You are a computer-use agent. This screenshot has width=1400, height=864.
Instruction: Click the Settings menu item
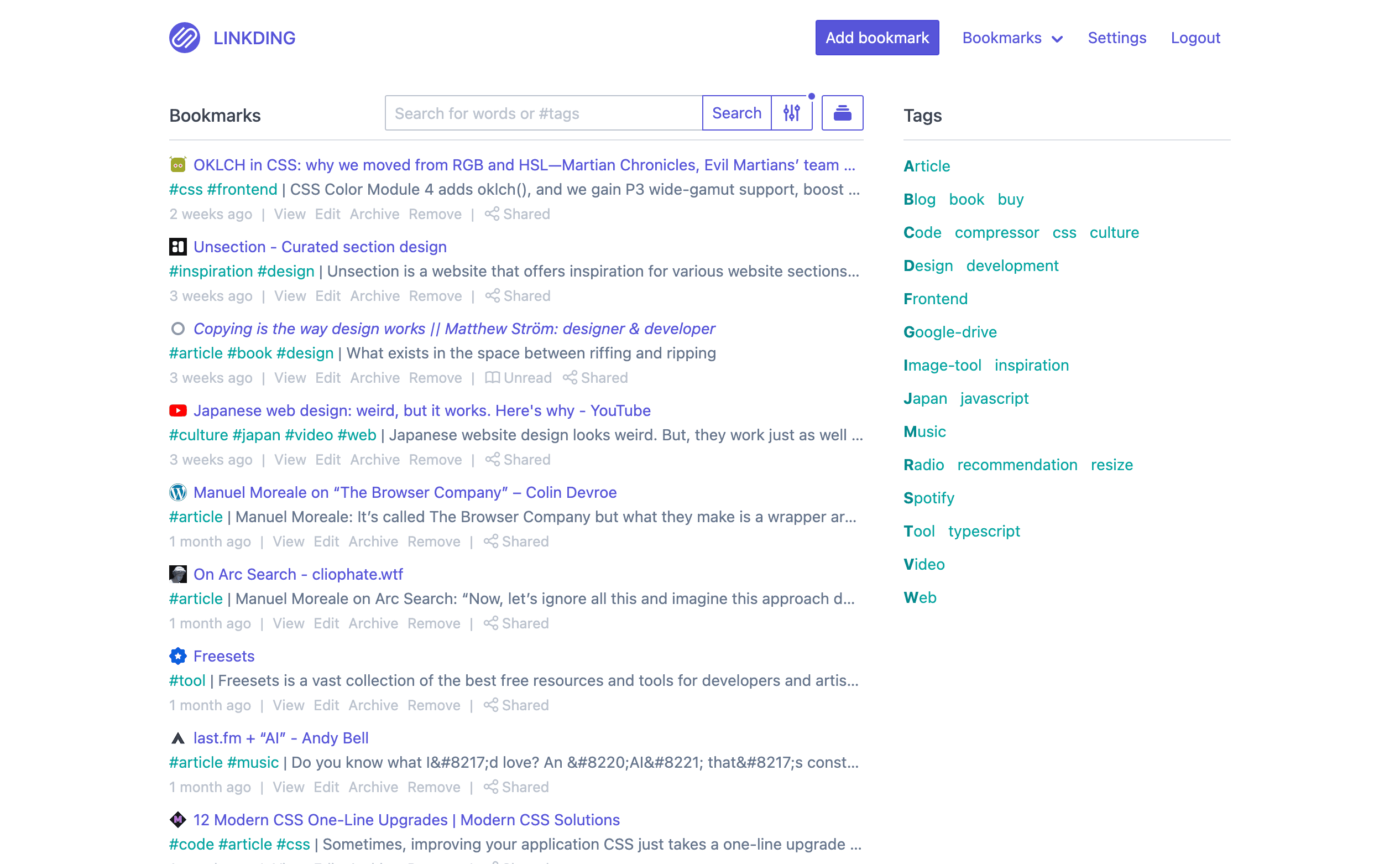[x=1118, y=37]
